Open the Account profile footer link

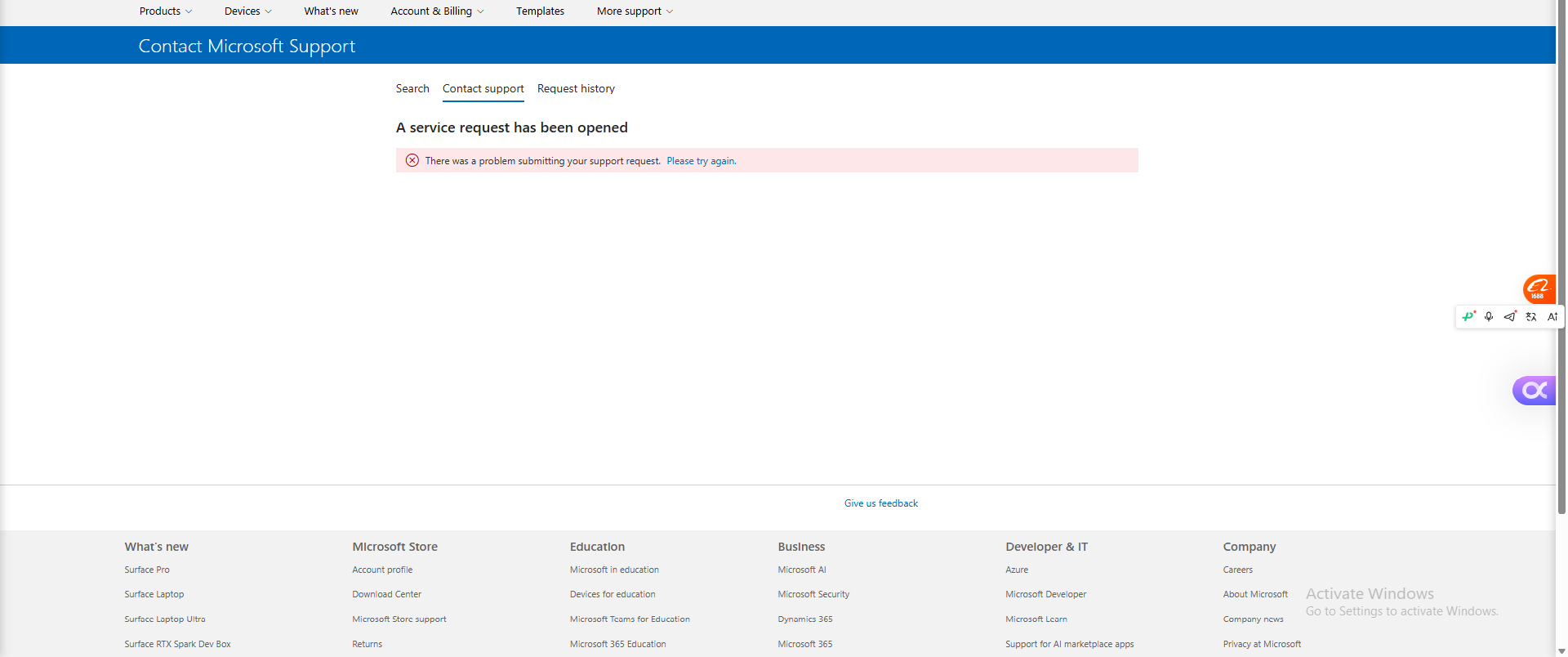click(x=382, y=570)
